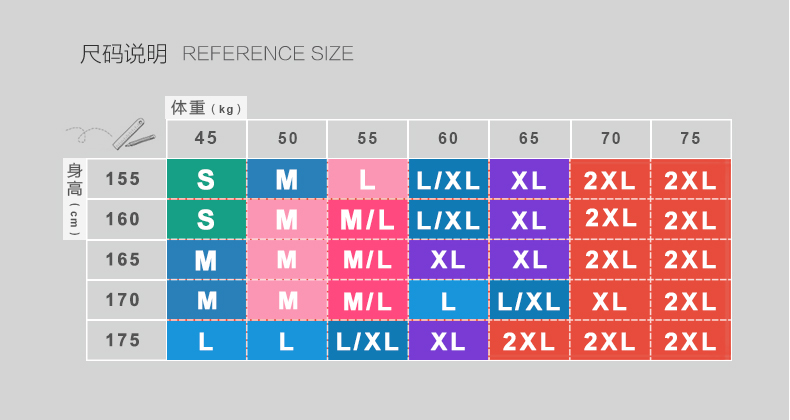
Task: Click the light blue L cell at 170 cm, 60 kg
Action: tap(448, 300)
